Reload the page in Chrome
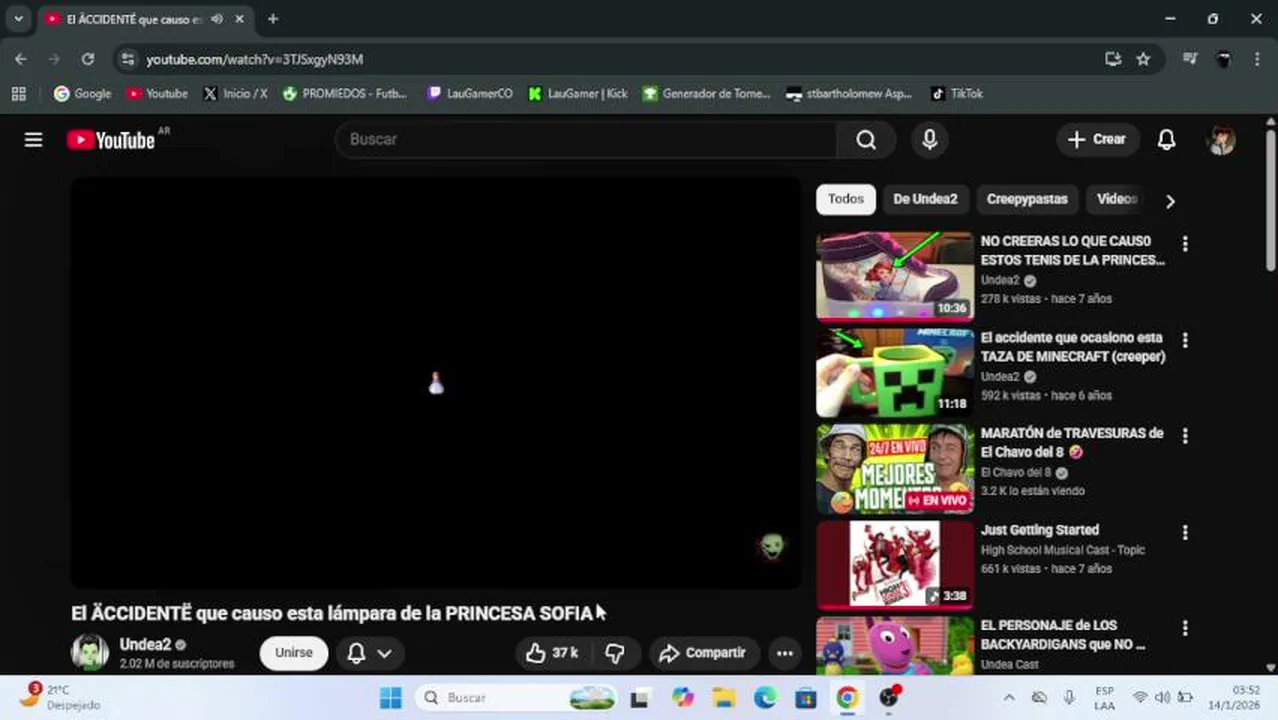Viewport: 1278px width, 720px height. click(x=88, y=59)
